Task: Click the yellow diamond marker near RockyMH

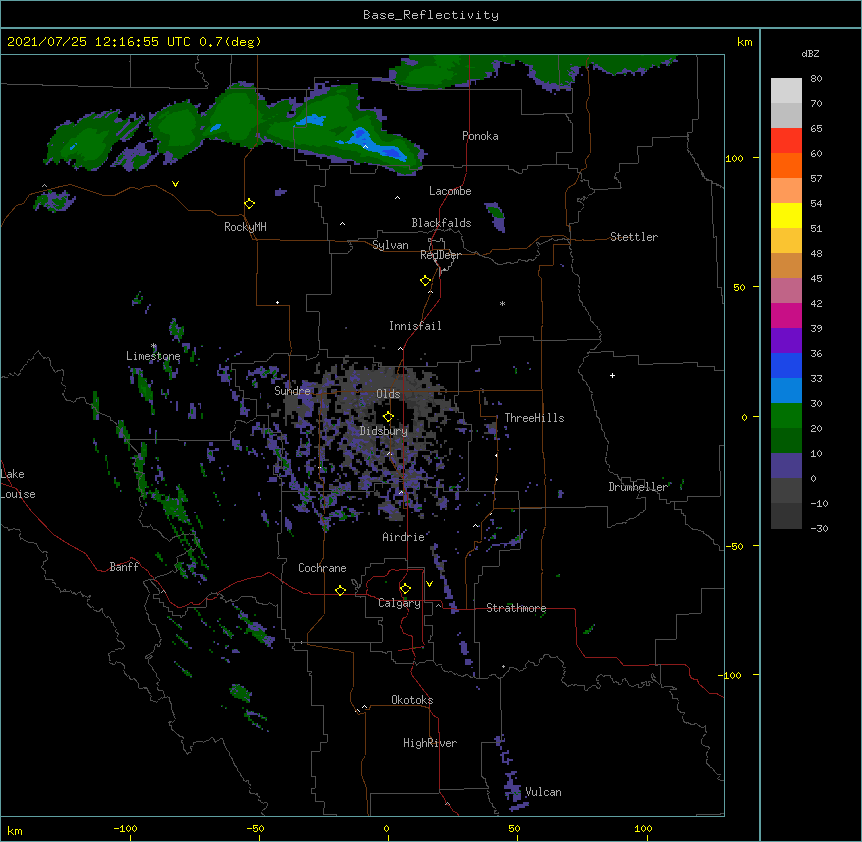Action: (249, 204)
